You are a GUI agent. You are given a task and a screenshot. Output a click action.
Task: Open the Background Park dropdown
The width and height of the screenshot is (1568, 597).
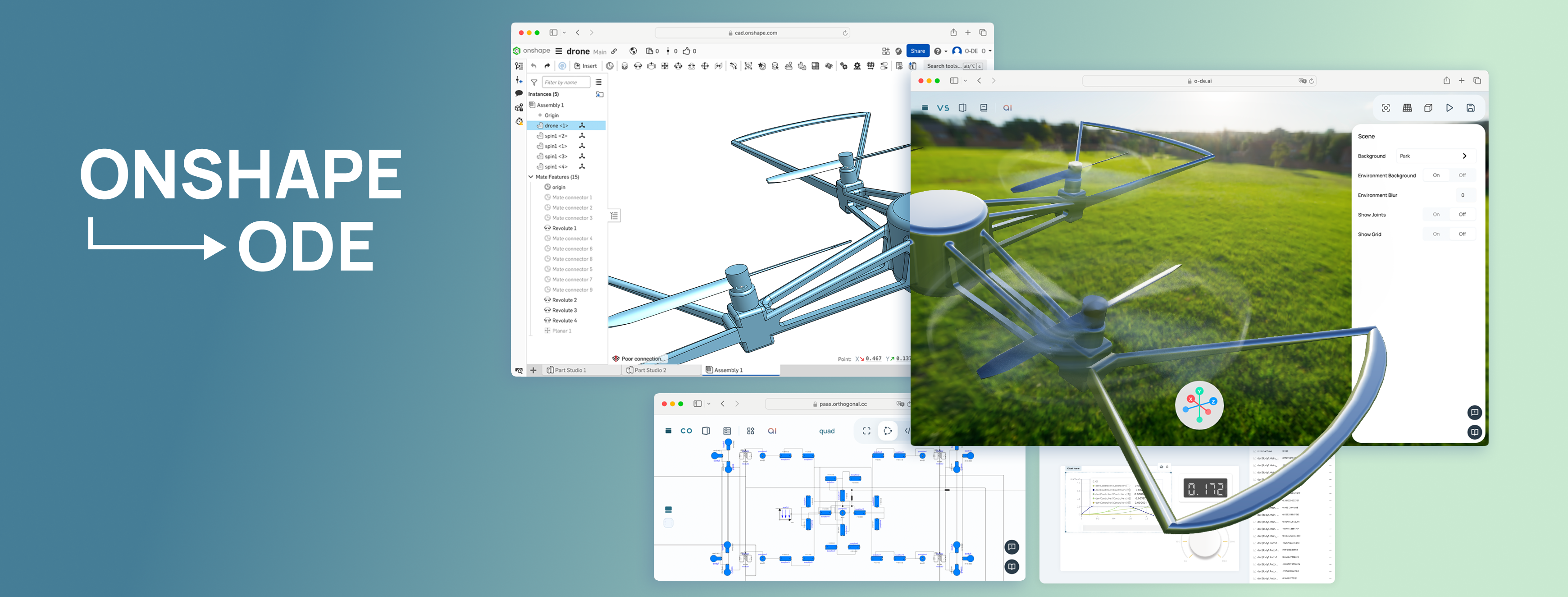pyautogui.click(x=1435, y=156)
